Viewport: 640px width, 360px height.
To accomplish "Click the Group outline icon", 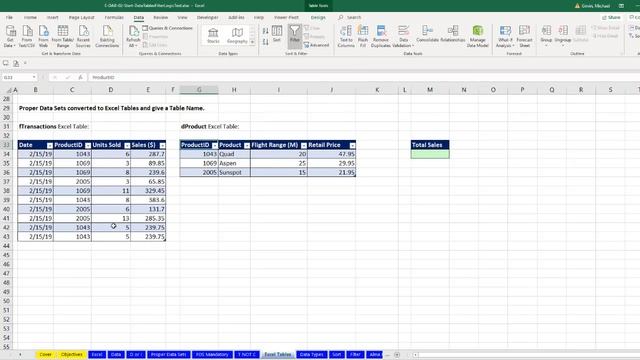I will 546,35.
